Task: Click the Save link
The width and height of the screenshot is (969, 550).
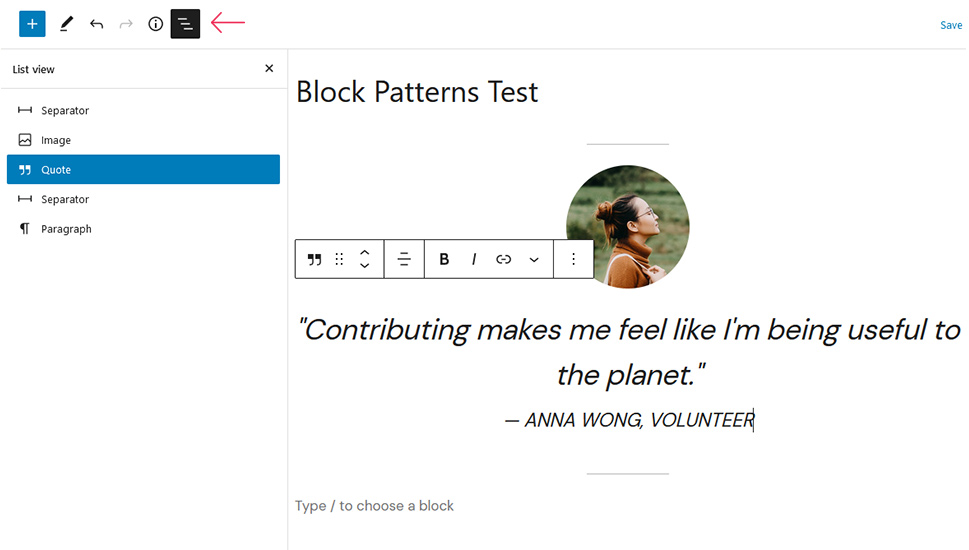Action: [951, 25]
